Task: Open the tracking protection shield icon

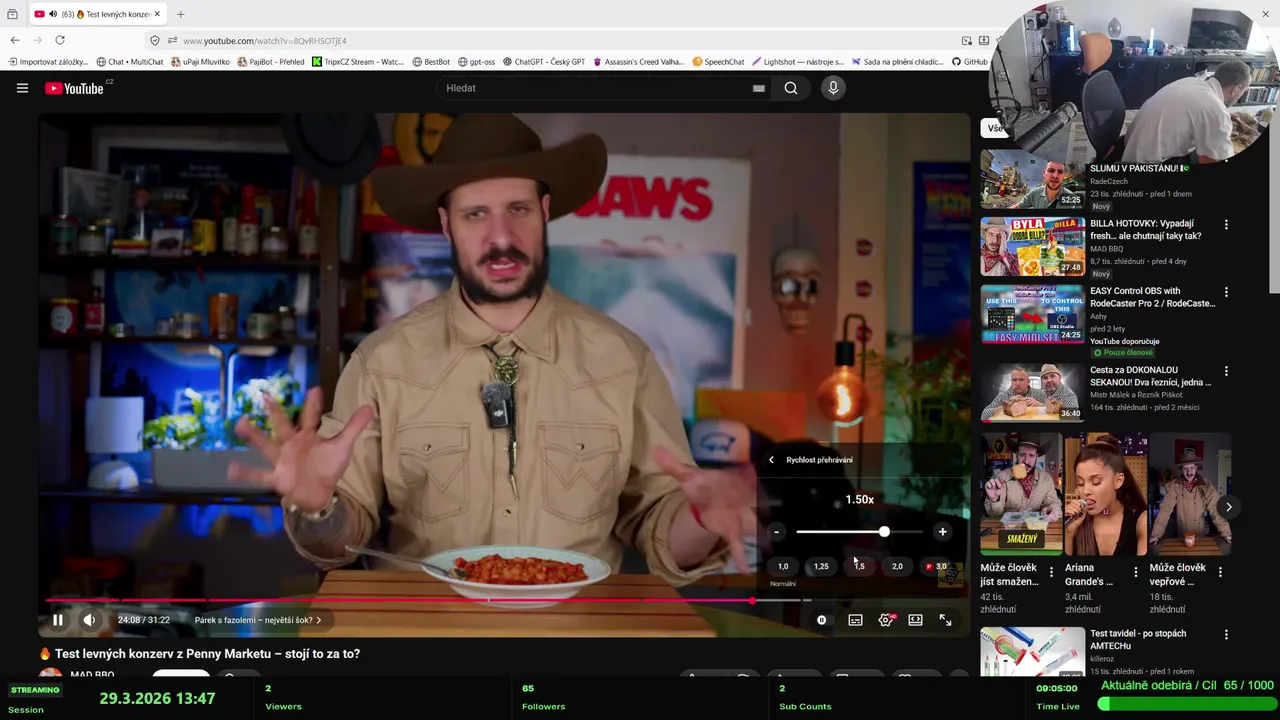Action: [154, 40]
